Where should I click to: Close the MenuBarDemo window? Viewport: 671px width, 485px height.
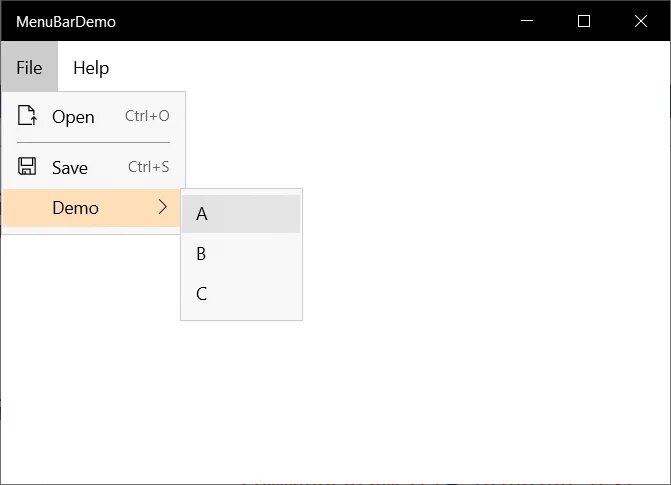point(641,21)
